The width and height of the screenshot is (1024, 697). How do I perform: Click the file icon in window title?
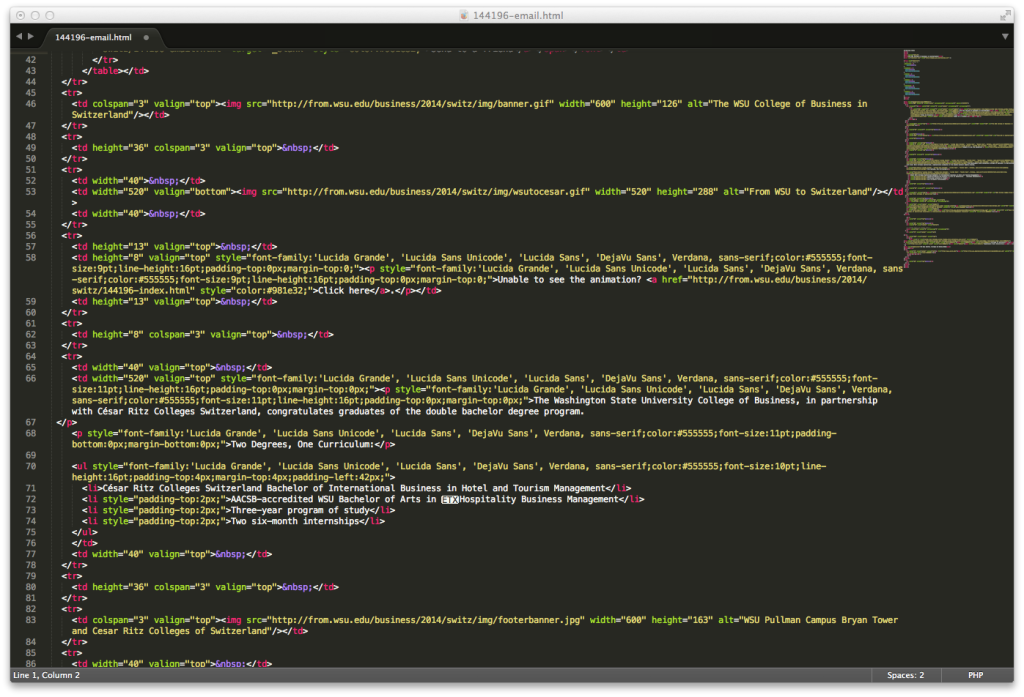[464, 15]
